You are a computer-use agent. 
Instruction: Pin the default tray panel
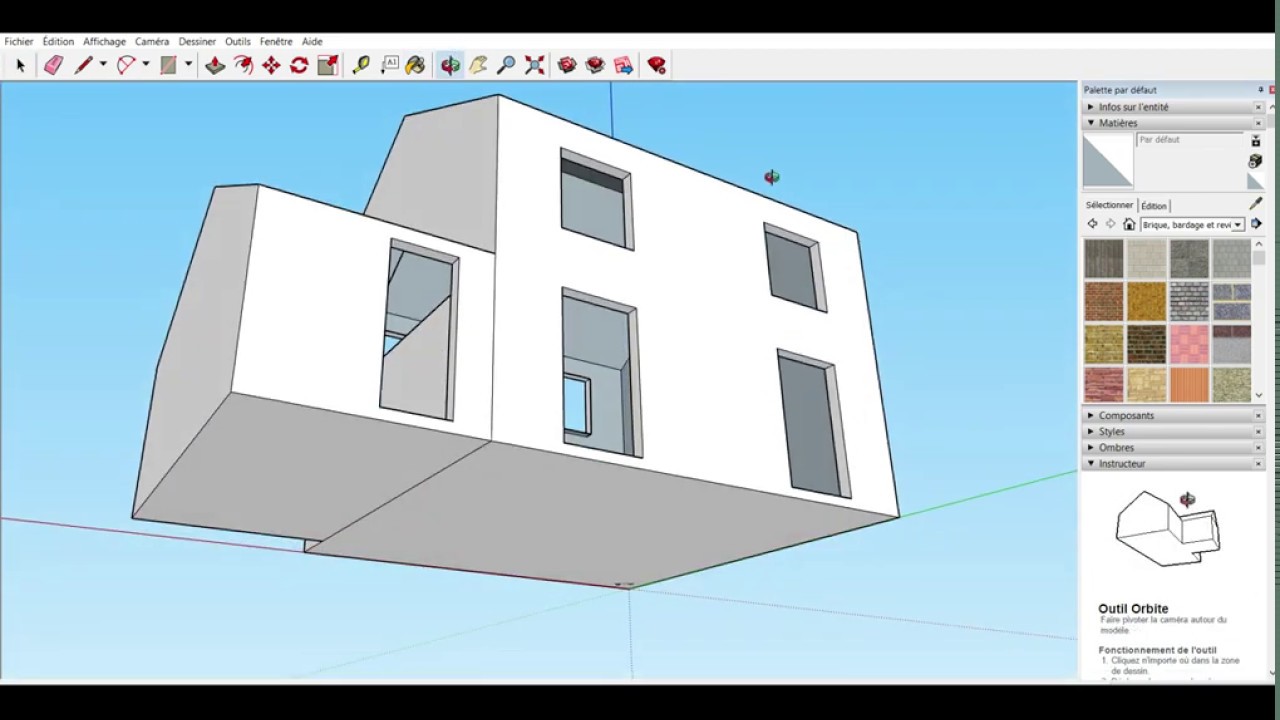[x=1260, y=90]
